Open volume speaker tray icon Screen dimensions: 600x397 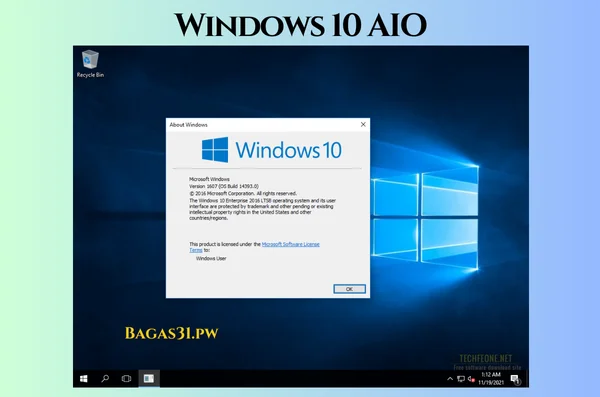(x=471, y=379)
